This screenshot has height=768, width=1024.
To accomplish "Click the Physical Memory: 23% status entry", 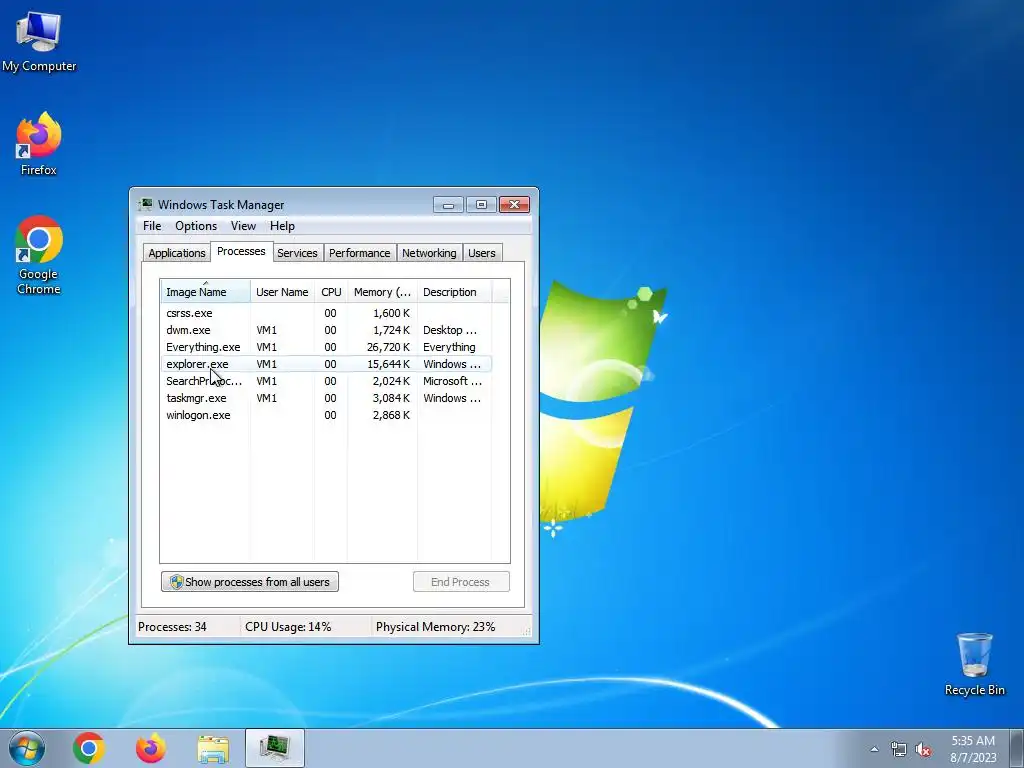I will (x=436, y=627).
